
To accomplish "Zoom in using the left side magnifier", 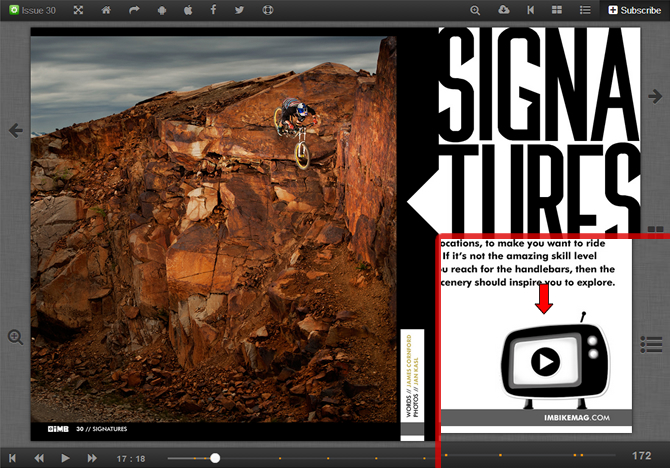I will tap(15, 337).
